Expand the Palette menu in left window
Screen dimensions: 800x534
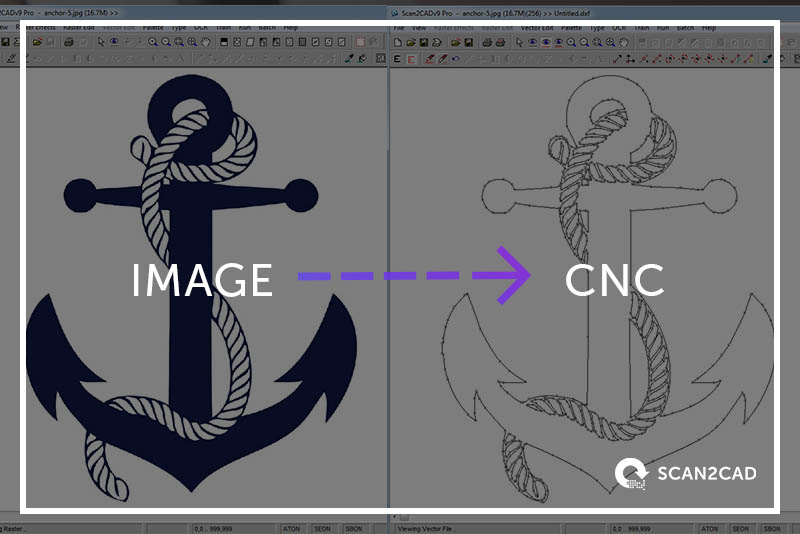click(x=151, y=28)
